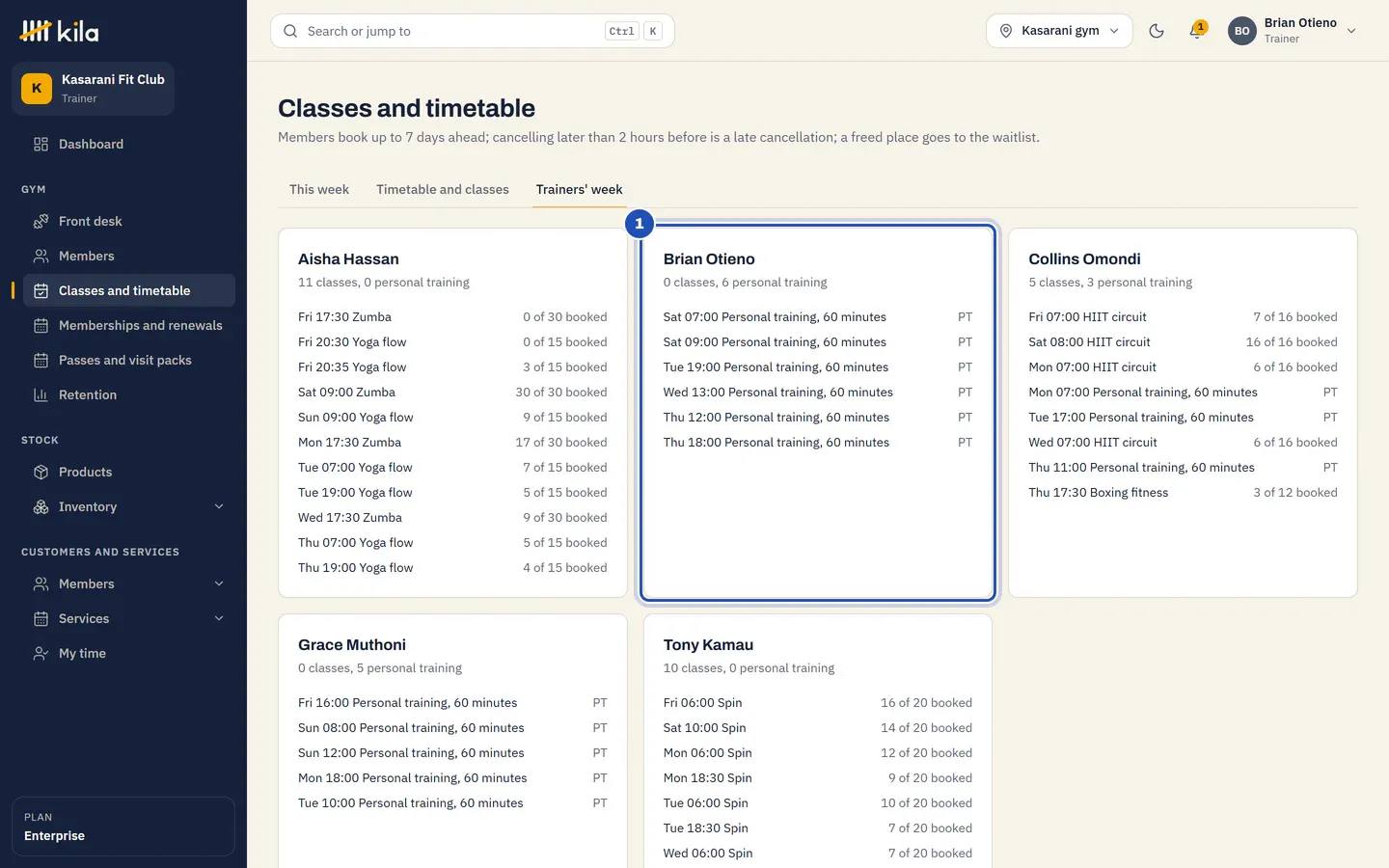Click the Front desk icon
Screen dimensions: 1389x868
(41, 221)
